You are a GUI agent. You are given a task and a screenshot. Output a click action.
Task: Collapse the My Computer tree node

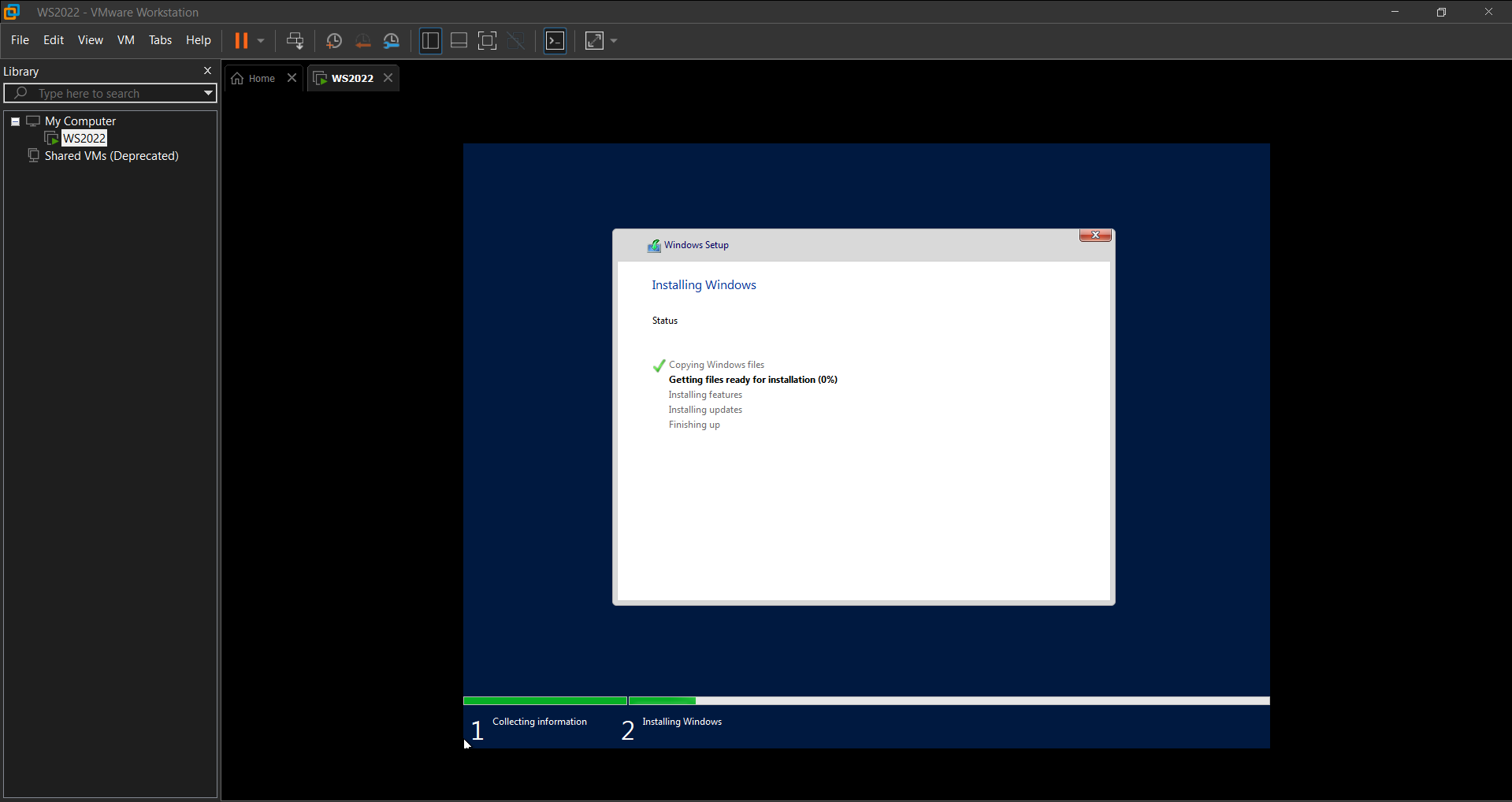click(15, 121)
